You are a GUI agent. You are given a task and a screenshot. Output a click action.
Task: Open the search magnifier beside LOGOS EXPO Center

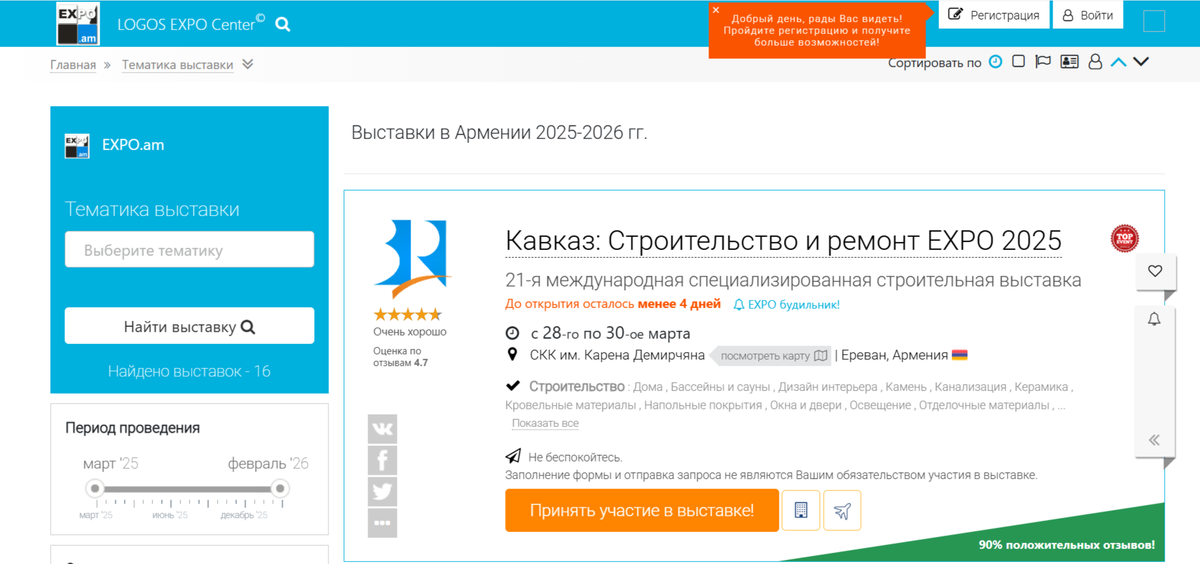[x=283, y=24]
